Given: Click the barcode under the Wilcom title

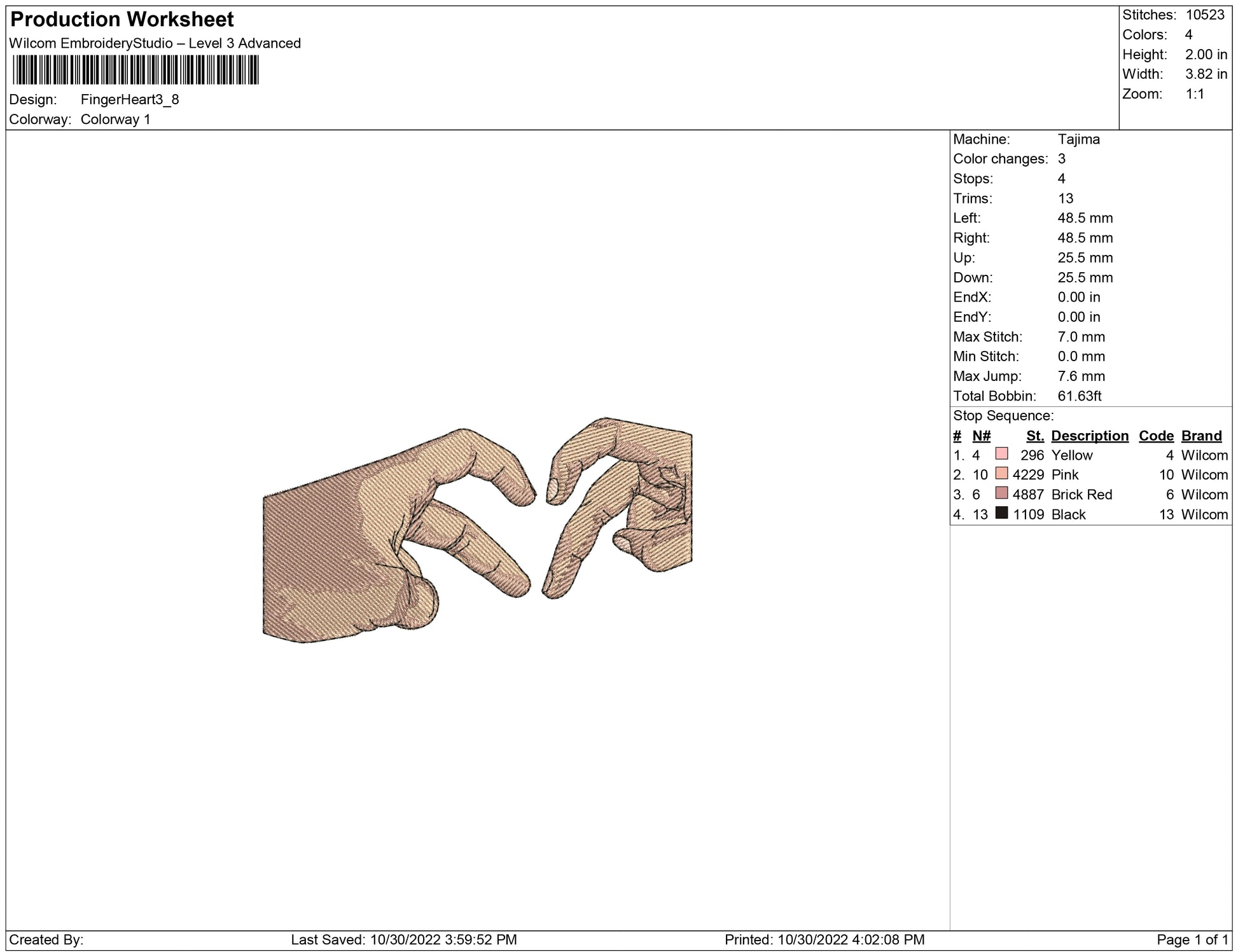Looking at the screenshot, I should pyautogui.click(x=136, y=70).
